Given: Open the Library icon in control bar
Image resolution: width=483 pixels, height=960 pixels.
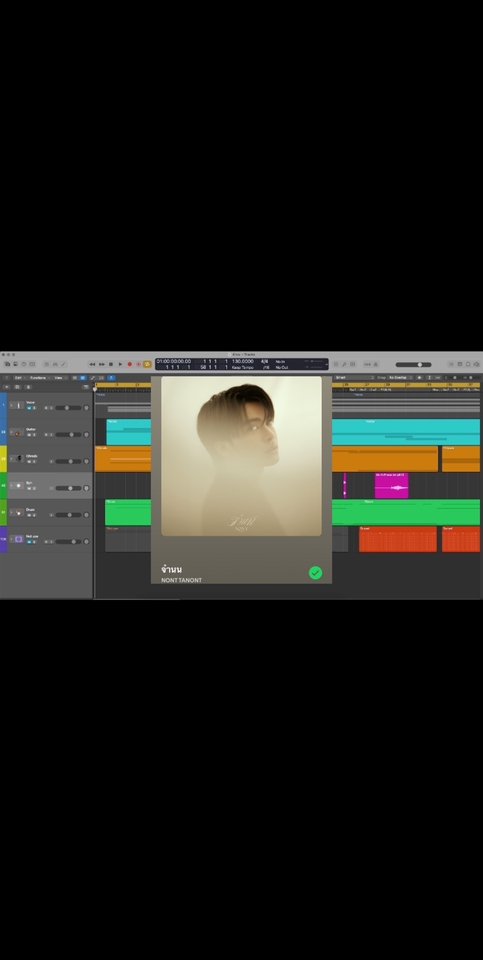Looking at the screenshot, I should (7, 364).
